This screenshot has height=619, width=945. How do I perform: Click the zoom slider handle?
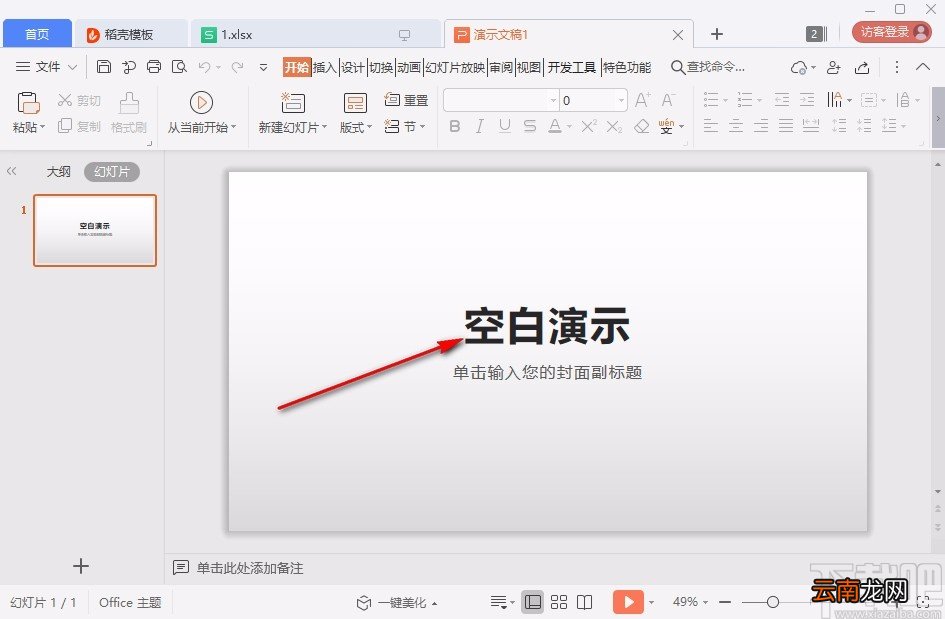click(773, 602)
